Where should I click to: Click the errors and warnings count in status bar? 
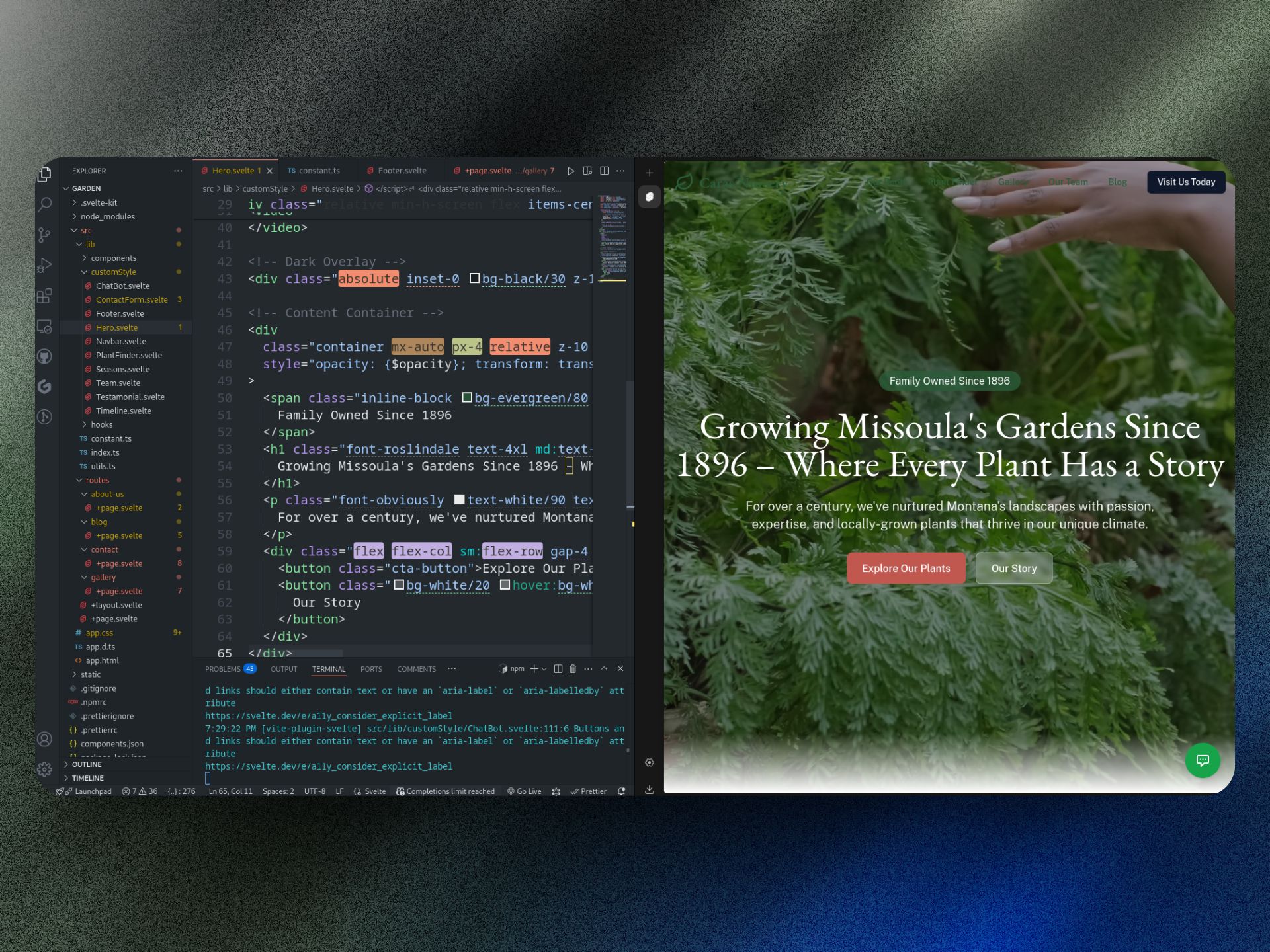click(140, 791)
